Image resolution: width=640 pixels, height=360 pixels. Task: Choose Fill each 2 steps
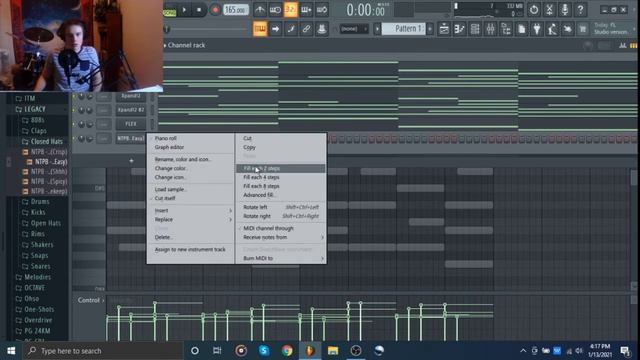click(281, 168)
